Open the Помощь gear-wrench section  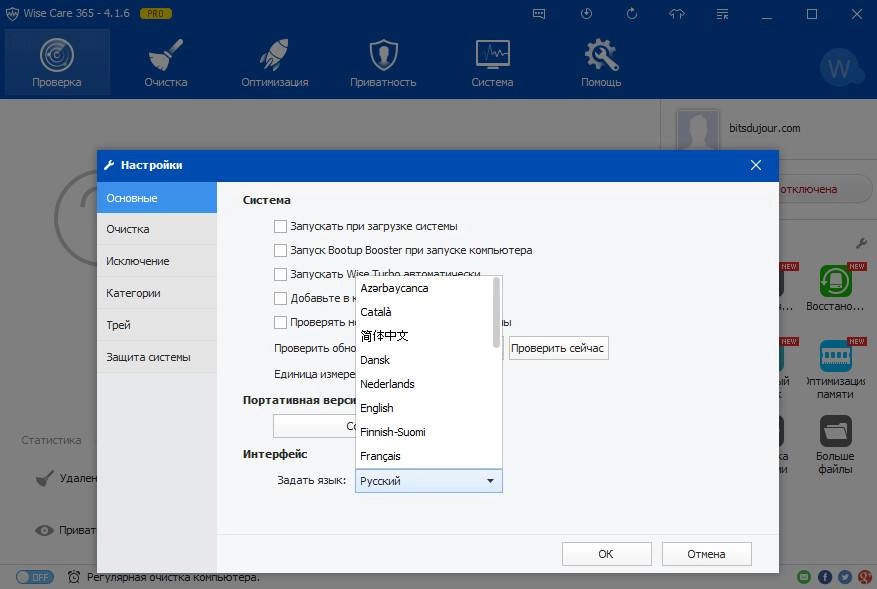[601, 62]
